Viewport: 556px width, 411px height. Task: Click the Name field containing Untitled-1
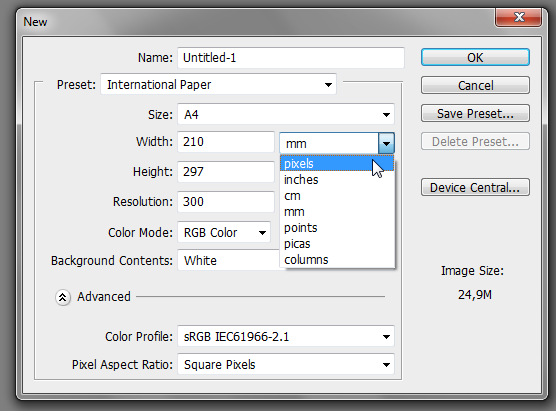tap(291, 57)
